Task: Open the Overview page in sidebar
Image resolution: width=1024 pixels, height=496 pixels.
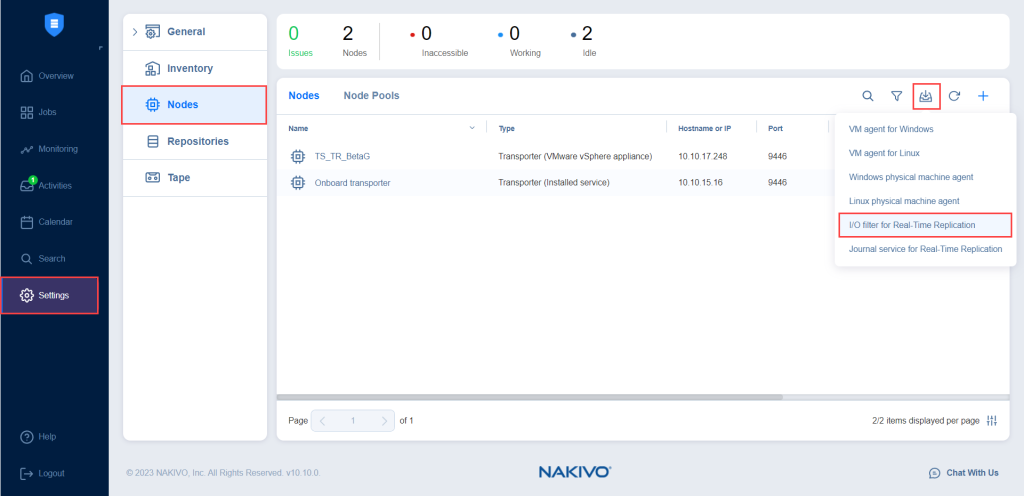Action: coord(47,76)
